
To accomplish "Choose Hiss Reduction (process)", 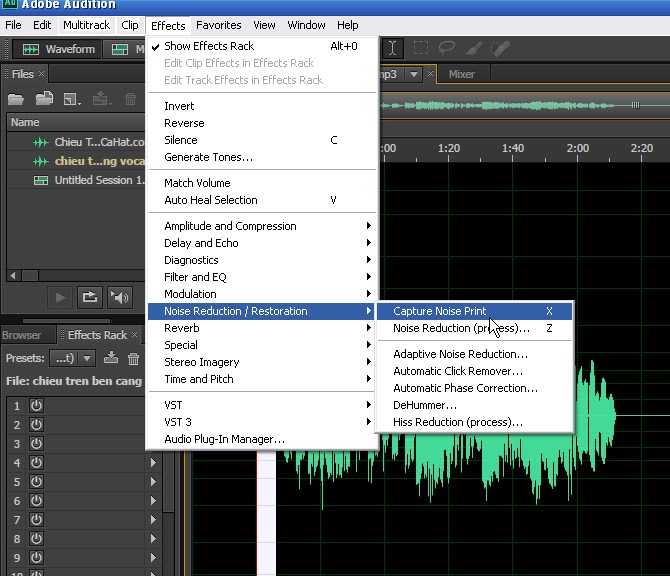I will [x=474, y=422].
